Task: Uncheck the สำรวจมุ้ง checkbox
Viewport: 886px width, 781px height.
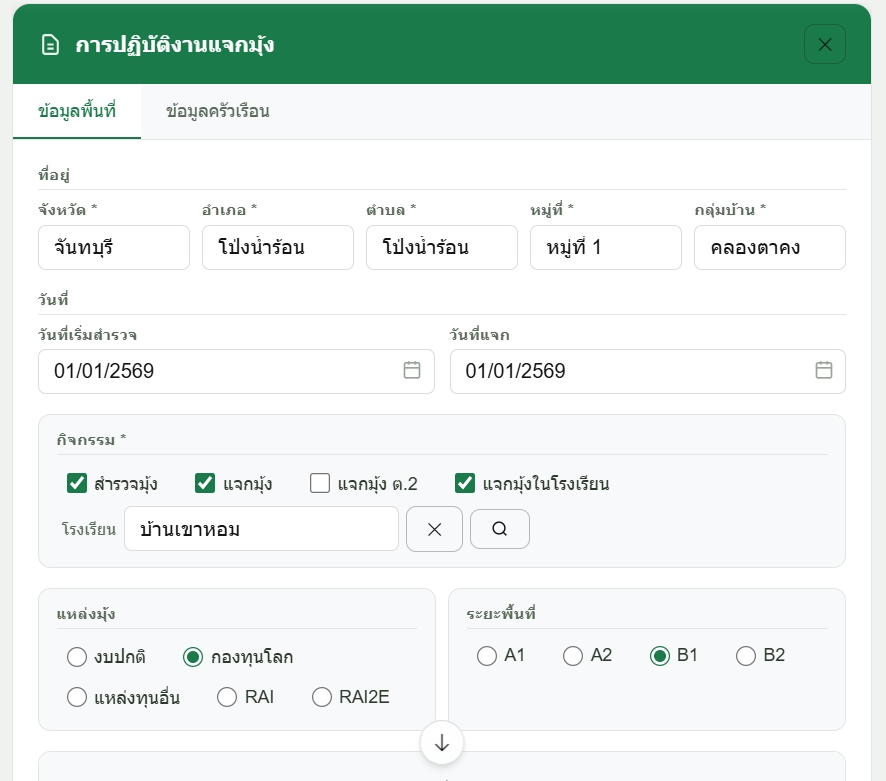Action: pyautogui.click(x=77, y=484)
